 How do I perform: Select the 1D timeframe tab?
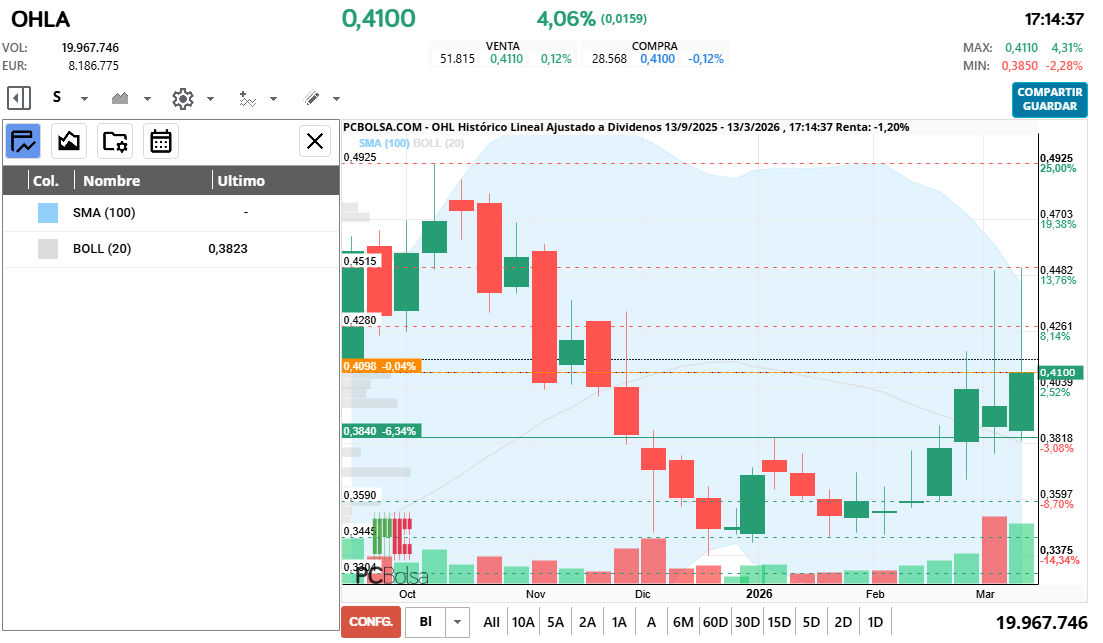pyautogui.click(x=873, y=621)
